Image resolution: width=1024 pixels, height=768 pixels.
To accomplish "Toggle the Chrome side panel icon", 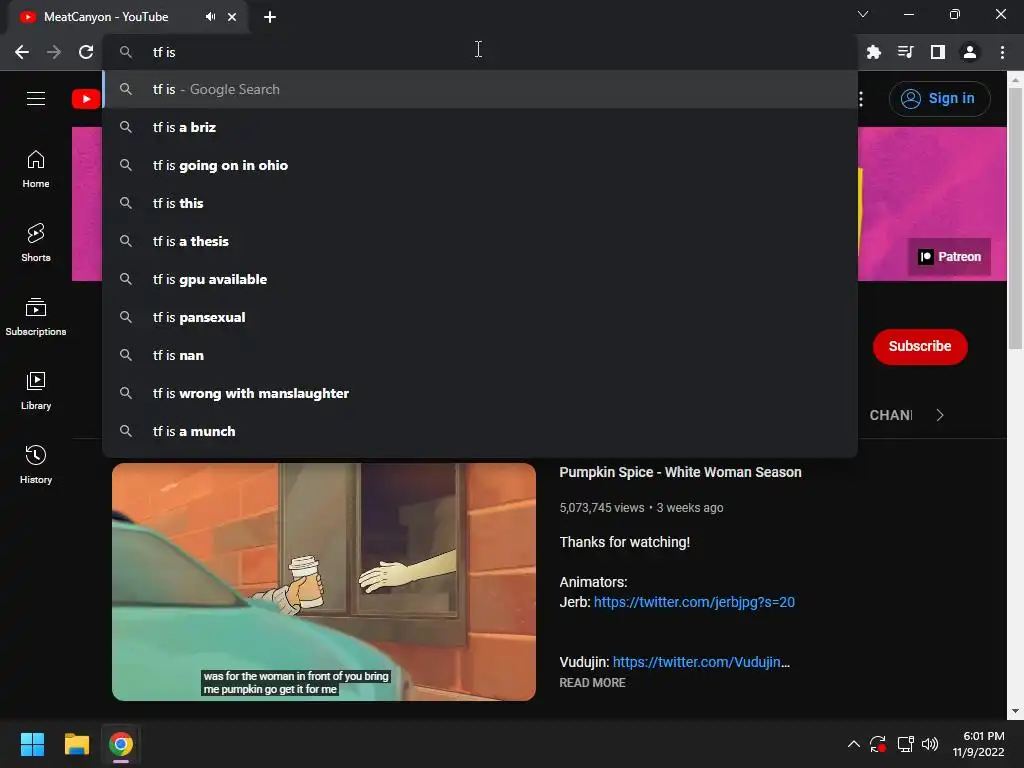I will (x=937, y=52).
